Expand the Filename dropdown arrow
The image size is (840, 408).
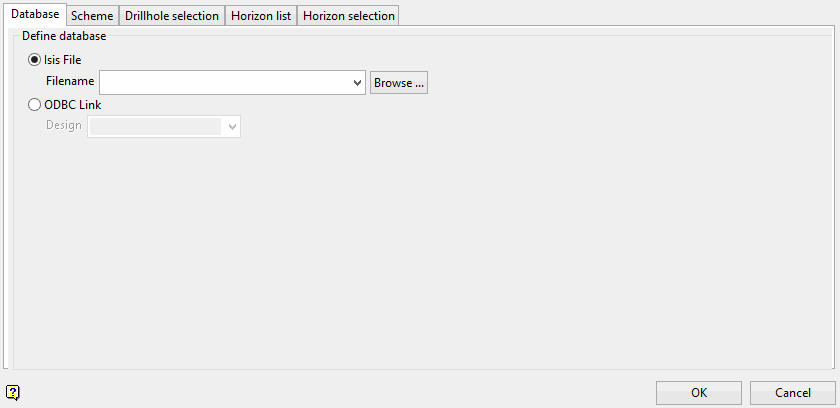click(x=358, y=83)
